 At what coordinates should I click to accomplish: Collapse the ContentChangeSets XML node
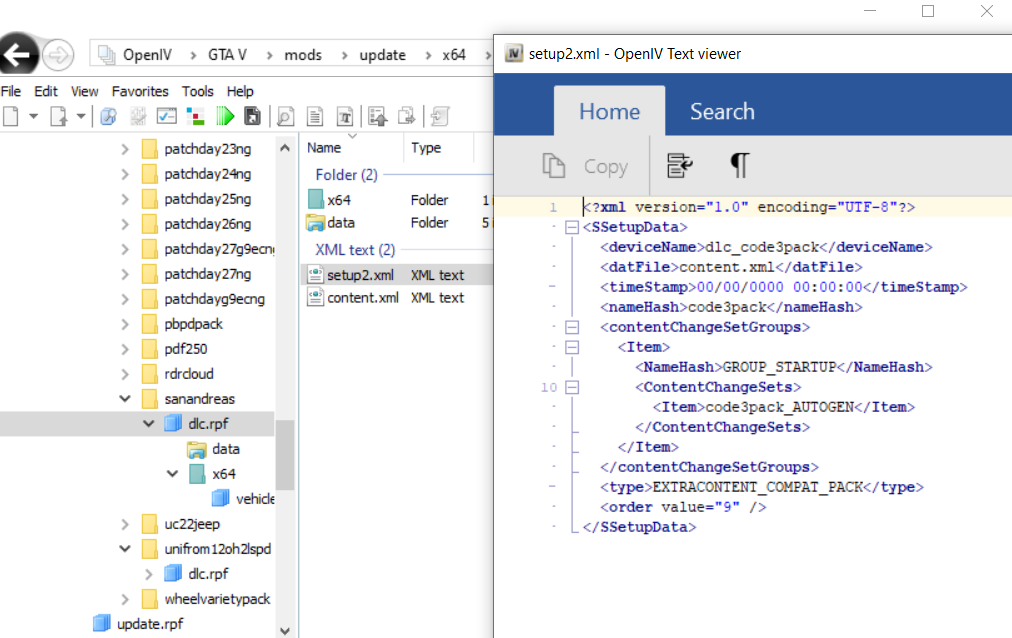point(572,387)
